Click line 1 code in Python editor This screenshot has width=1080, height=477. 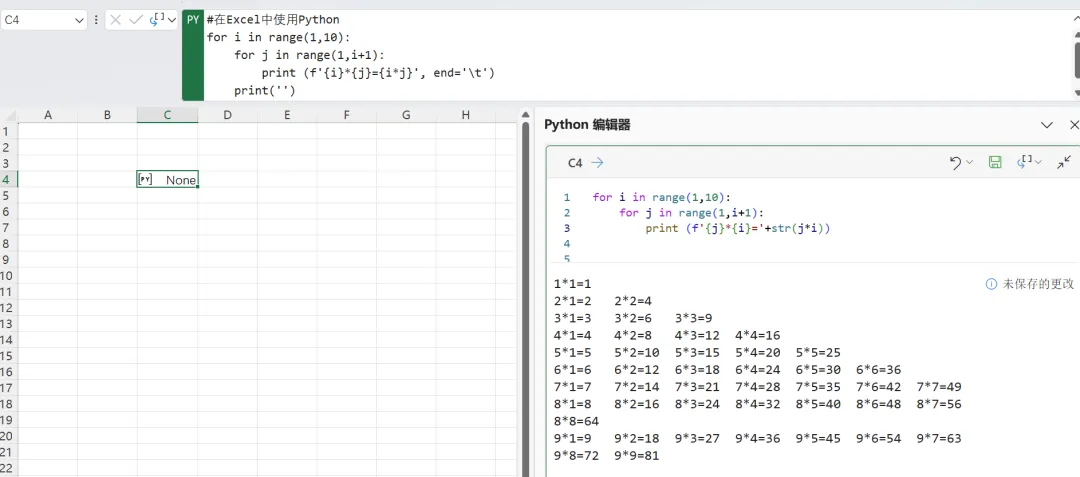point(661,197)
